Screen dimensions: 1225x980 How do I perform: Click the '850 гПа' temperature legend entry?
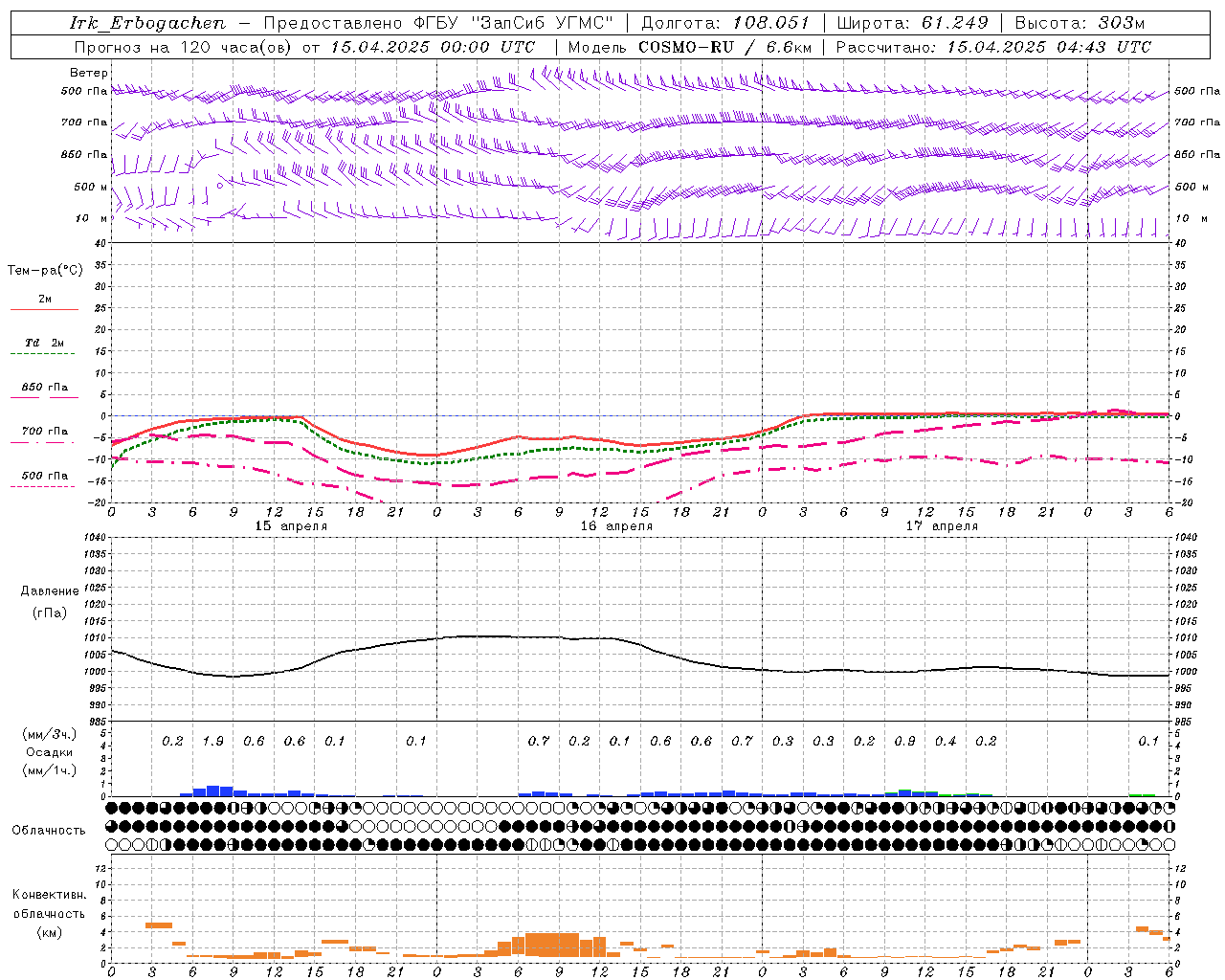pyautogui.click(x=45, y=387)
